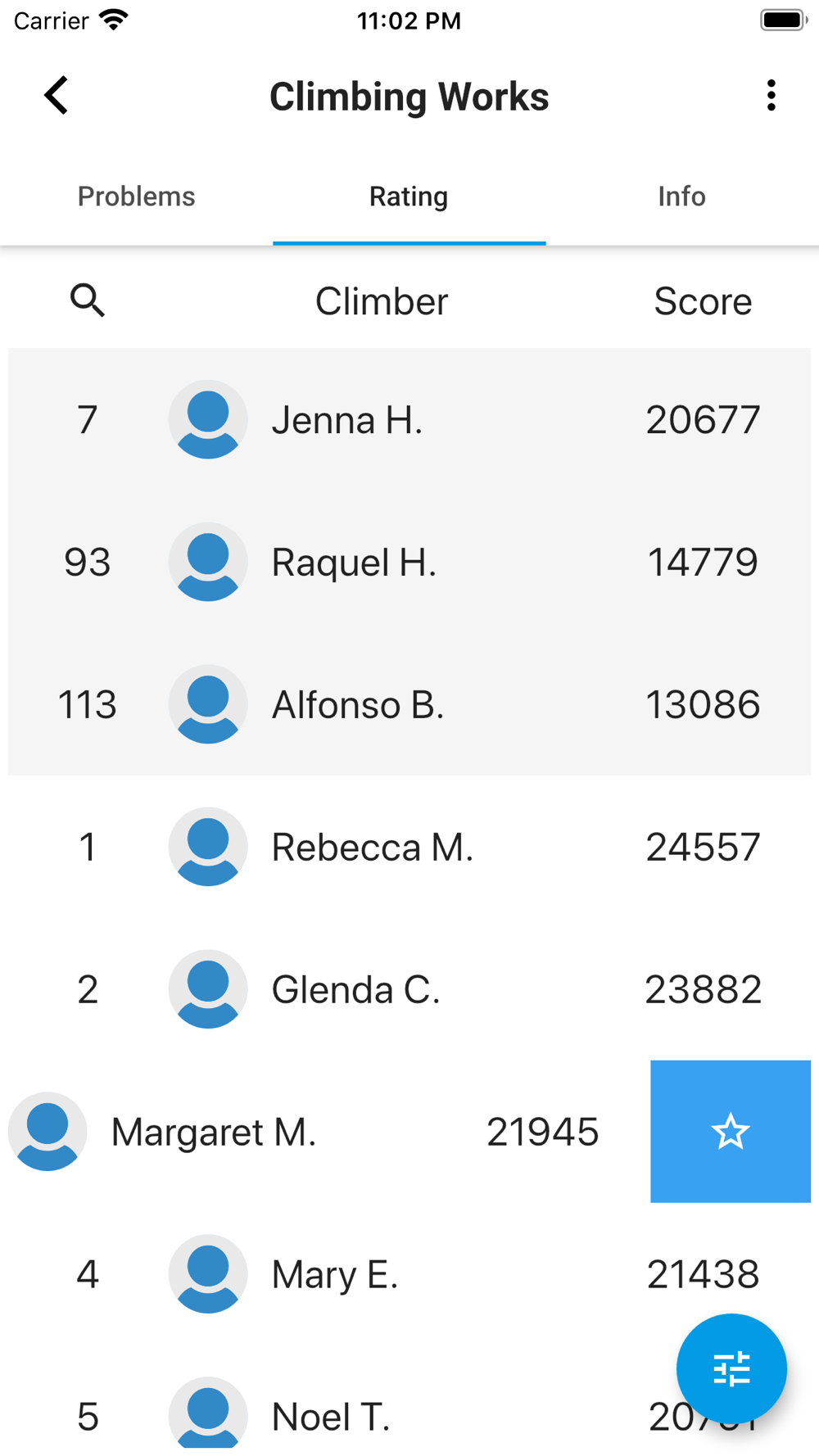Open the three-dot overflow menu
819x1456 pixels.
[771, 96]
